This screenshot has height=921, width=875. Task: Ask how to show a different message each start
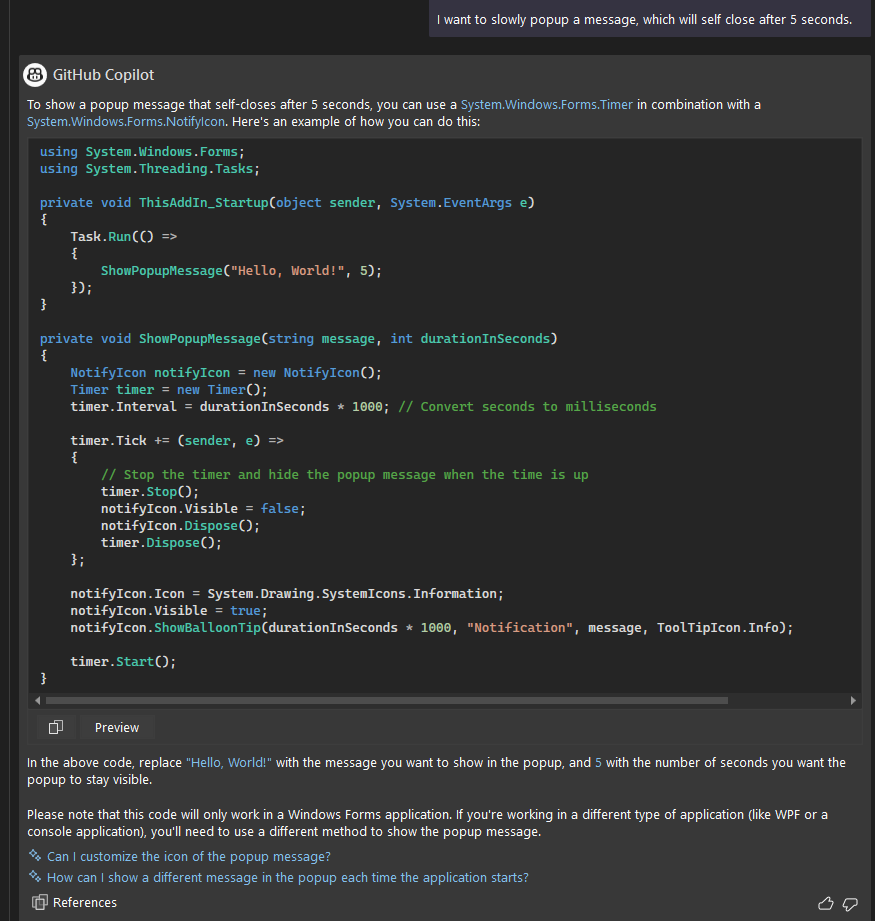tap(288, 878)
